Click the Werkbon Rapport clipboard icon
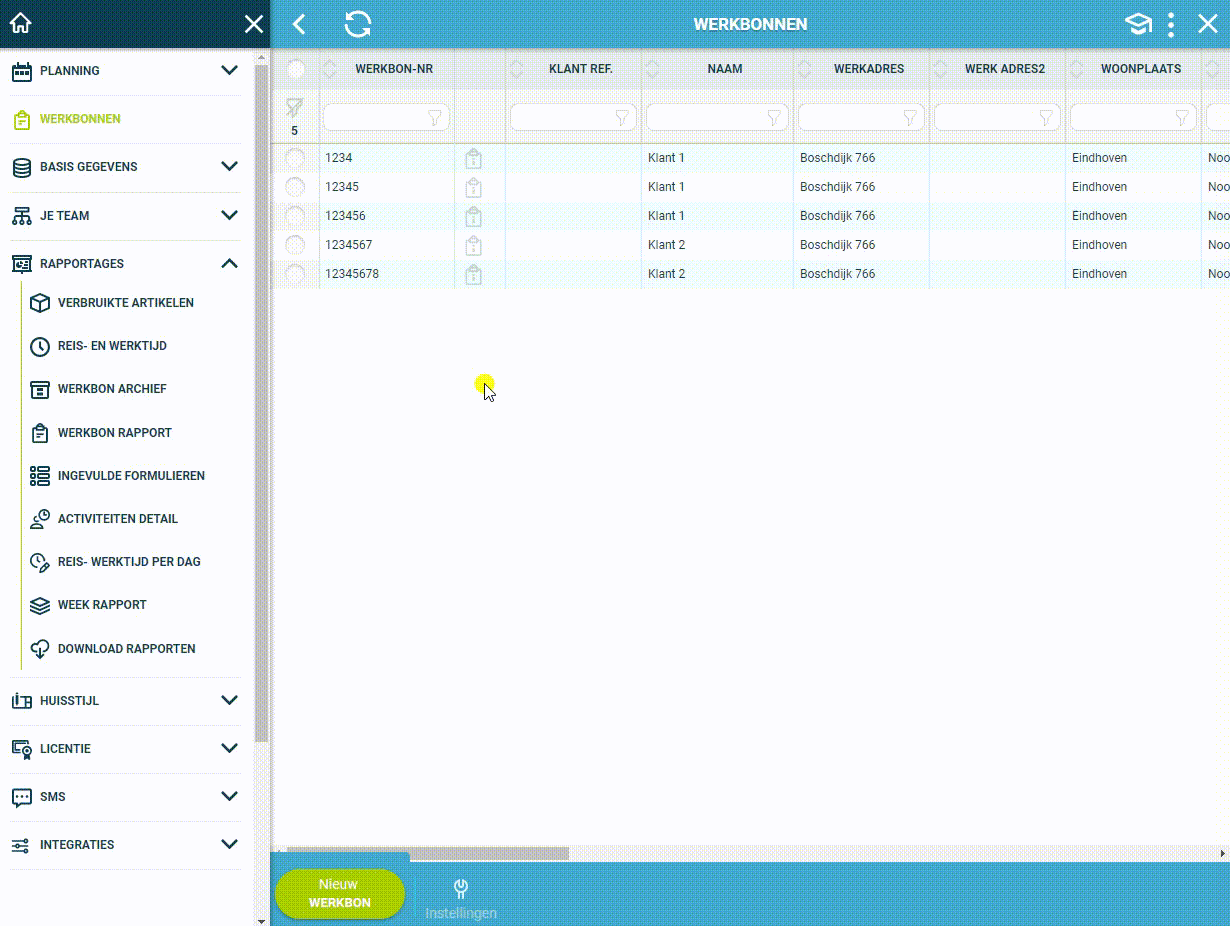 point(39,433)
